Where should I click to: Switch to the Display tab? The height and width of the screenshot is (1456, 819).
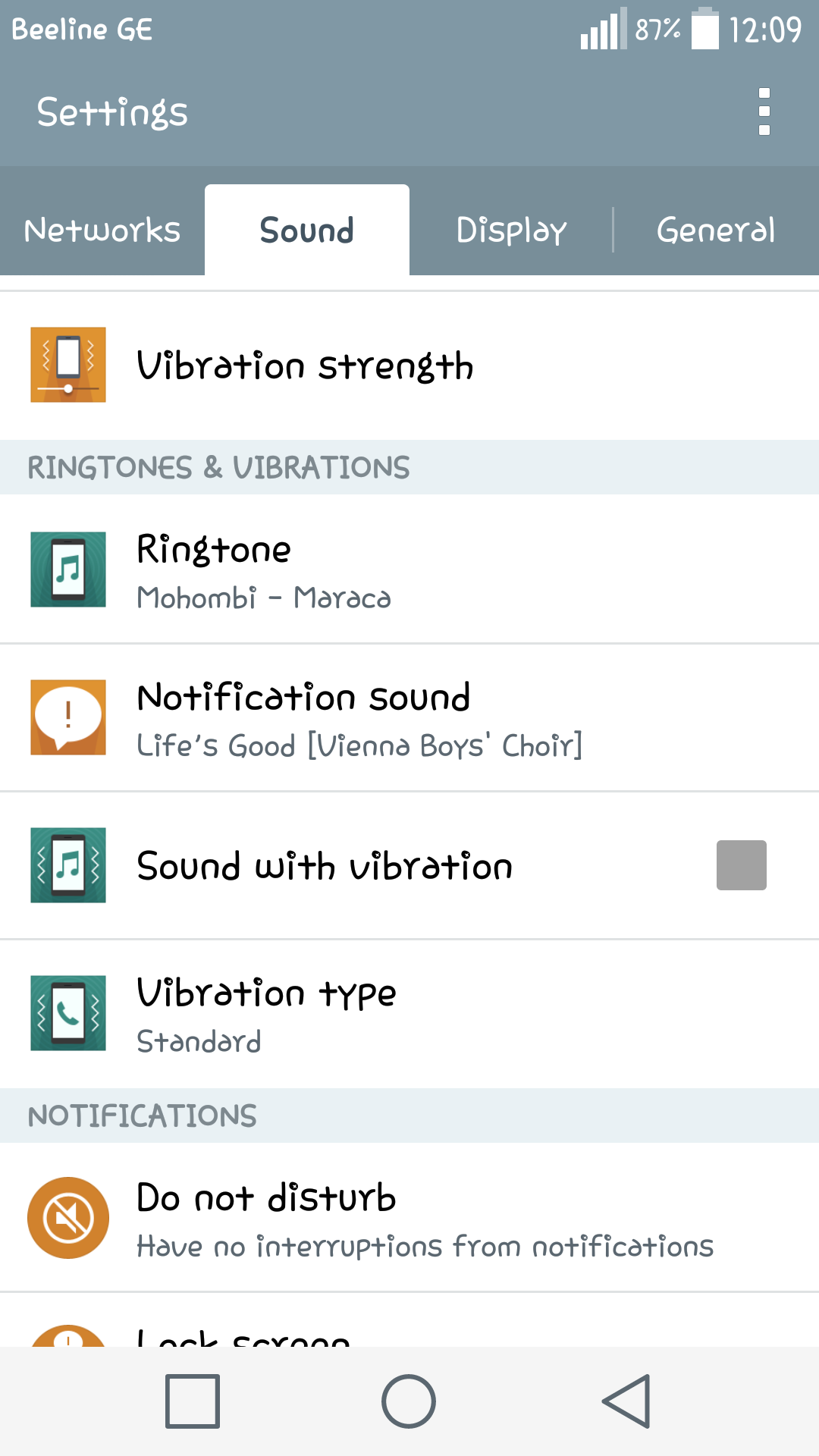[x=511, y=231]
